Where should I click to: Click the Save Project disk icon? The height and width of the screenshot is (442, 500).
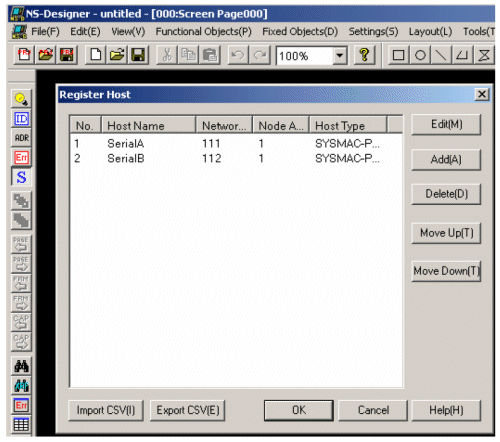(x=67, y=55)
